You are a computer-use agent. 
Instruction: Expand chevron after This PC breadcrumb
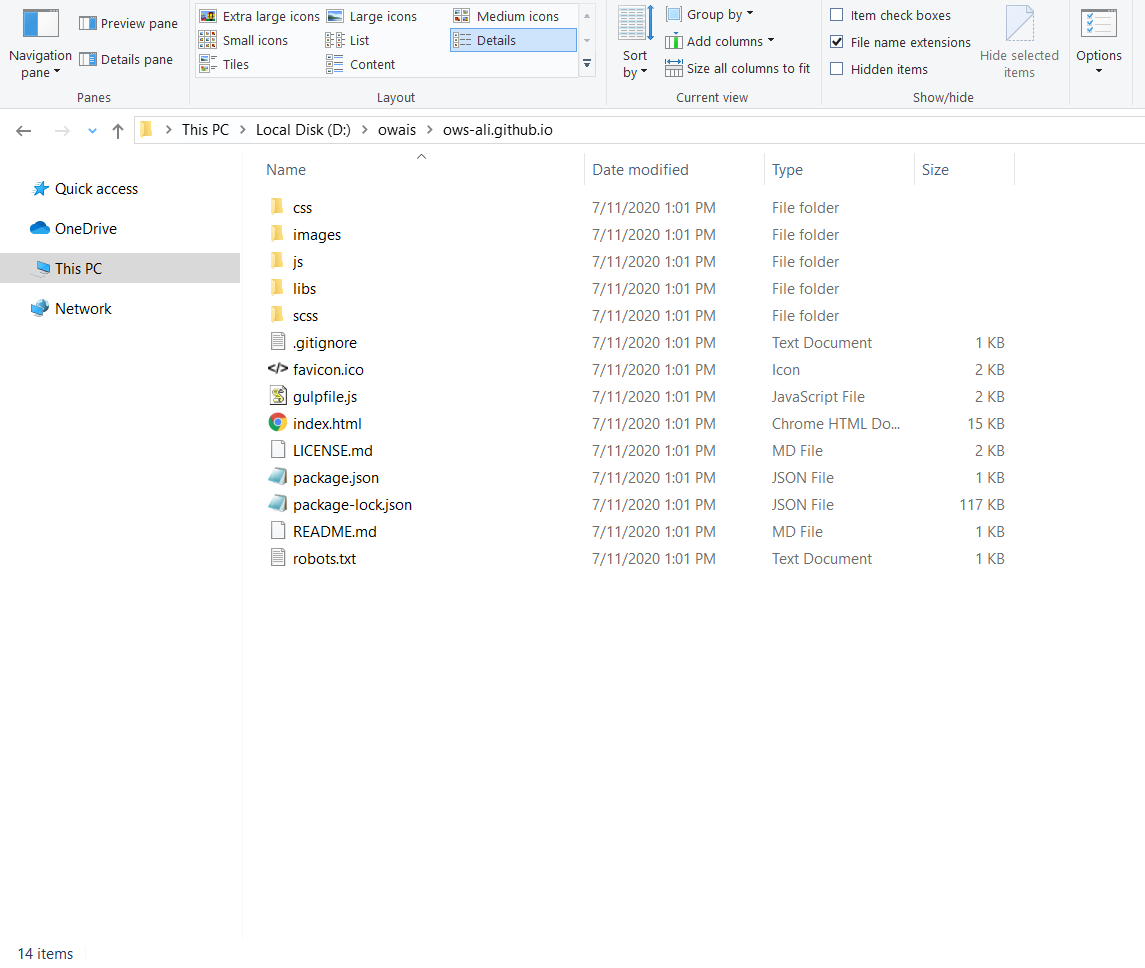pyautogui.click(x=242, y=130)
